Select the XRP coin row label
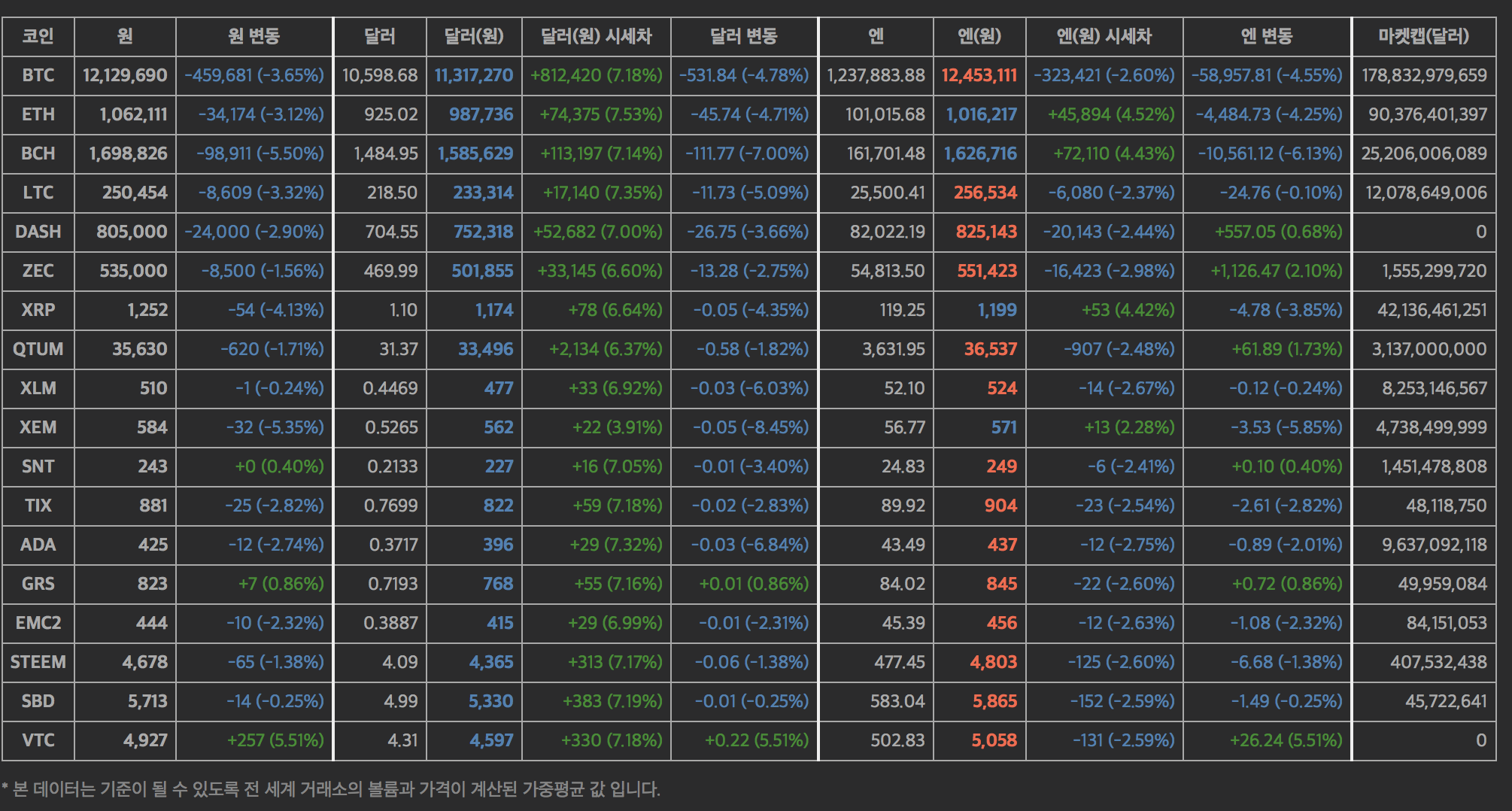Screen dimensions: 1512x811 tap(38, 310)
